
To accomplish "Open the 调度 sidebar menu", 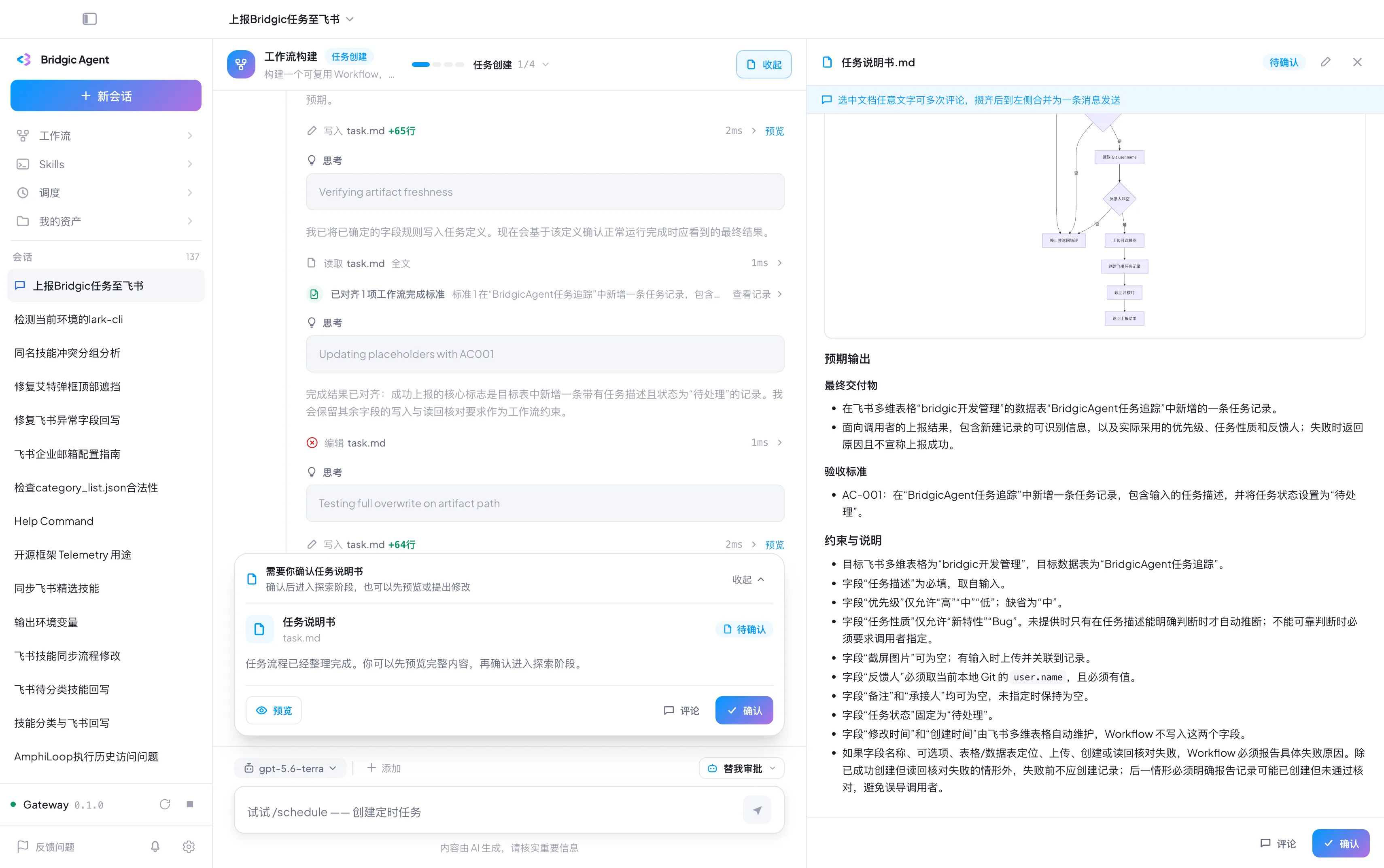I will [x=106, y=193].
